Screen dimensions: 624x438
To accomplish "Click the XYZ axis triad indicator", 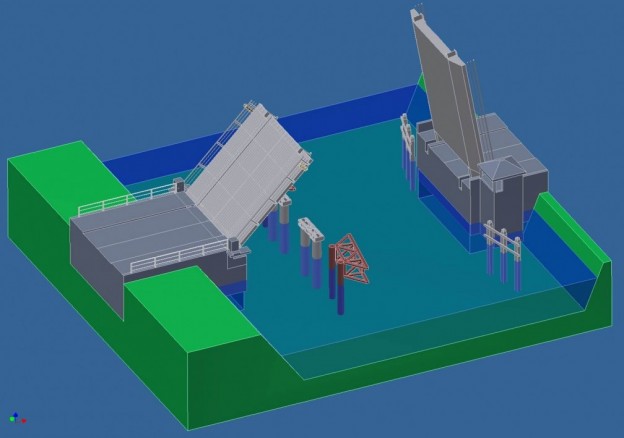I will [18, 418].
